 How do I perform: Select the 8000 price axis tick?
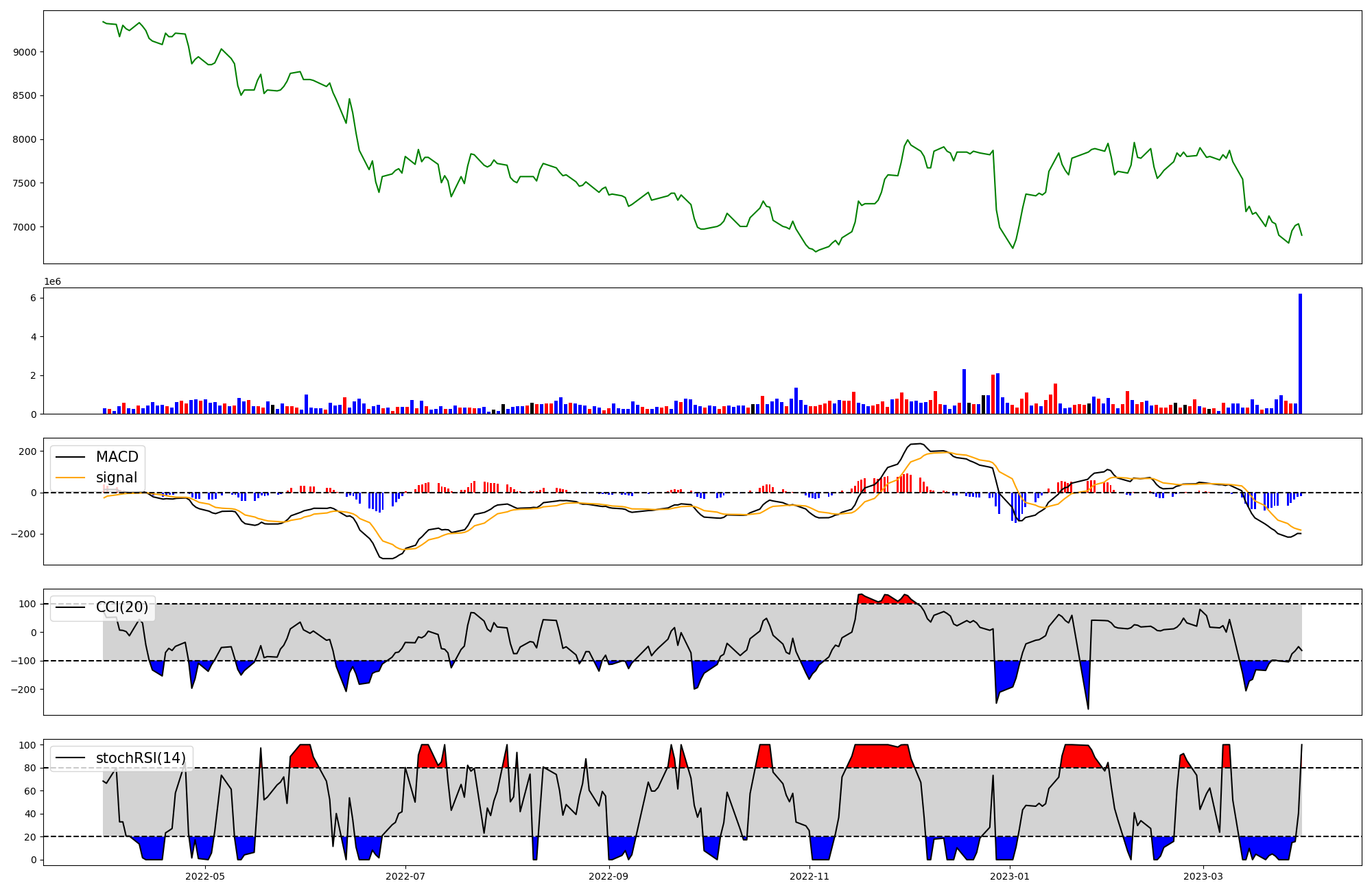pos(25,140)
